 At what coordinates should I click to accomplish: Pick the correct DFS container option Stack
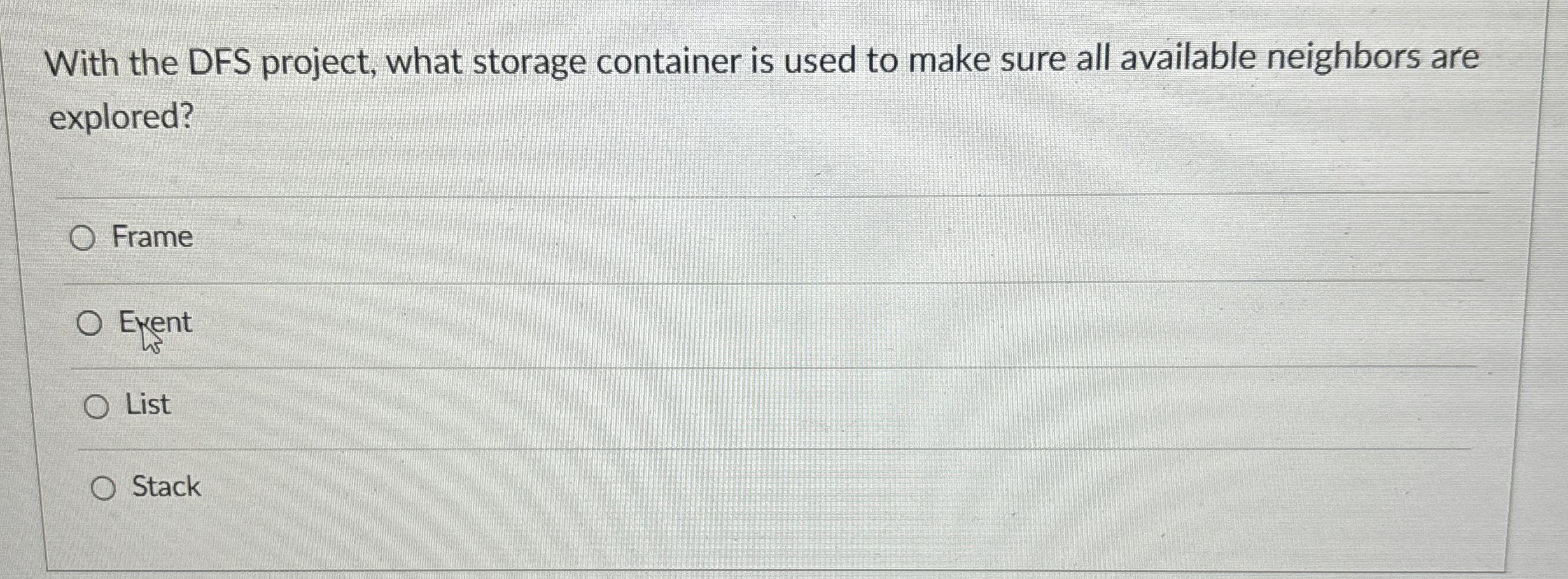(x=104, y=488)
